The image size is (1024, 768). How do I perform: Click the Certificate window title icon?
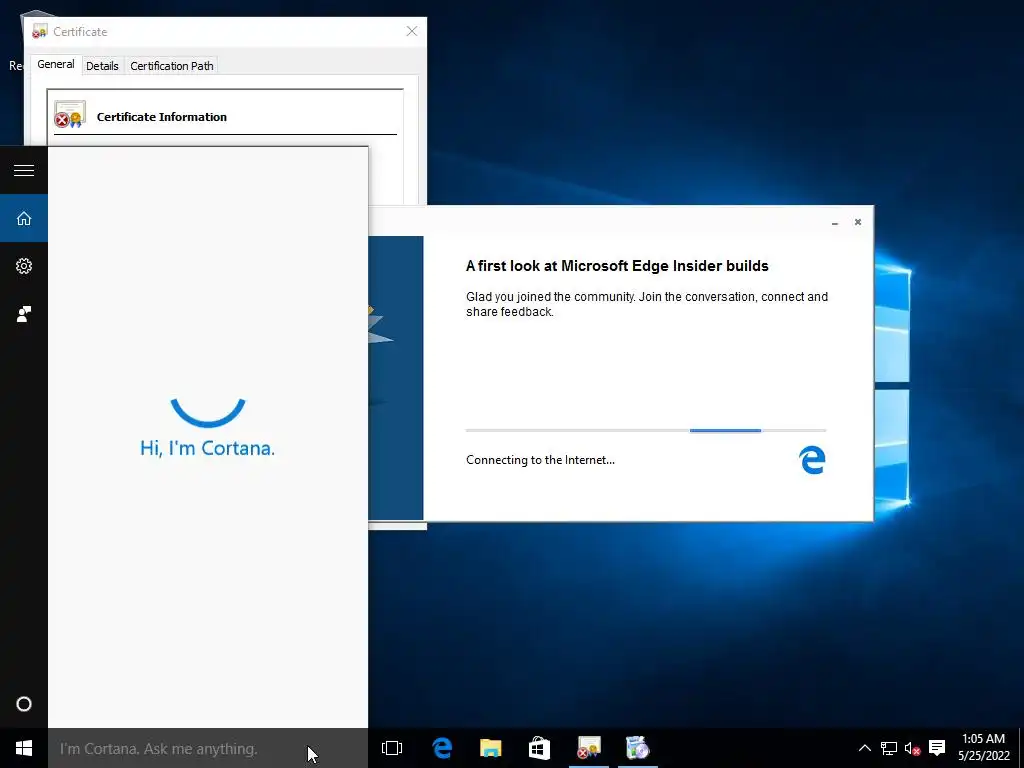coord(40,31)
